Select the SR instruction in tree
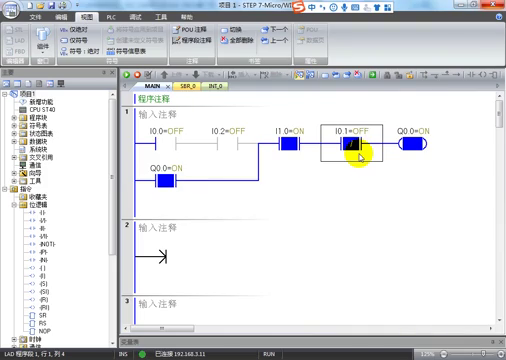This screenshot has width=506, height=360. tap(42, 315)
